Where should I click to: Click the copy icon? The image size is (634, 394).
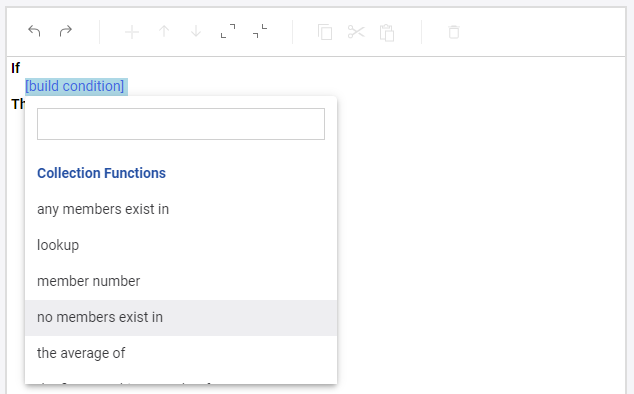[325, 32]
